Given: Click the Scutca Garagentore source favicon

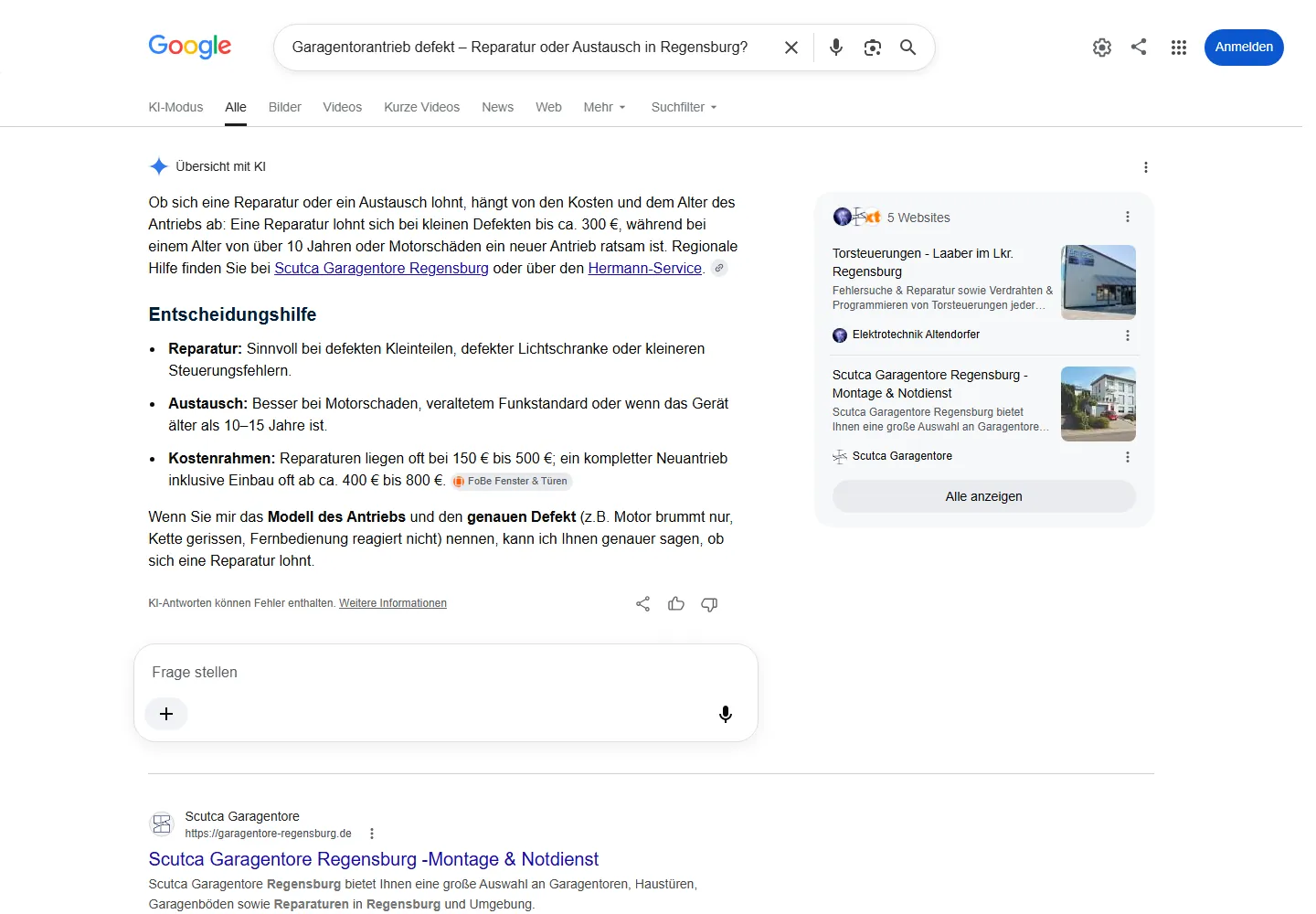Looking at the screenshot, I should click(x=840, y=457).
